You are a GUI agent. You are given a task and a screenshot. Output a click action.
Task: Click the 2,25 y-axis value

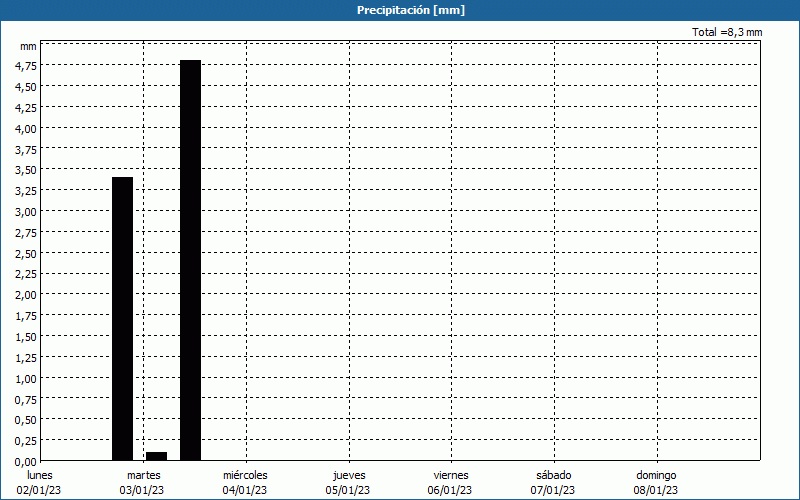[26, 274]
